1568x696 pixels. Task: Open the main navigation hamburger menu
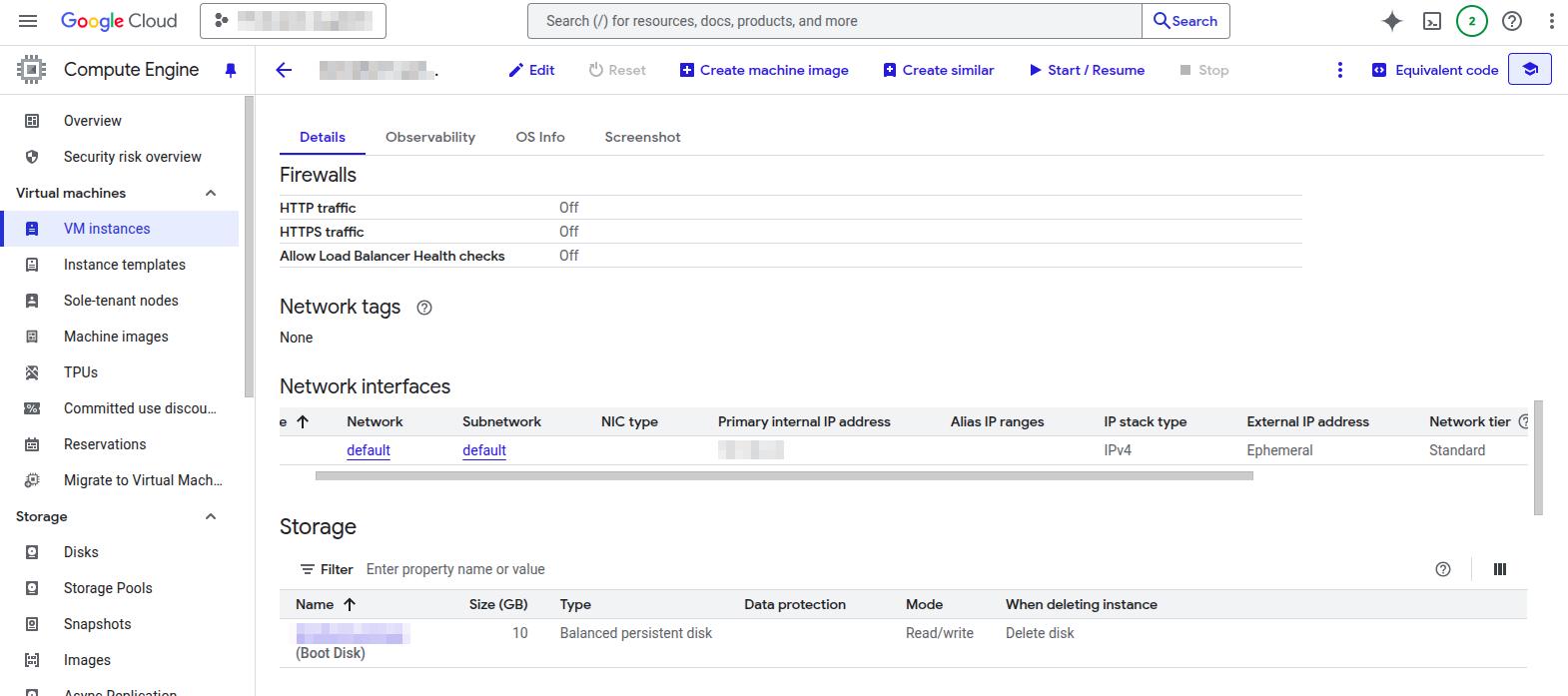pos(28,21)
